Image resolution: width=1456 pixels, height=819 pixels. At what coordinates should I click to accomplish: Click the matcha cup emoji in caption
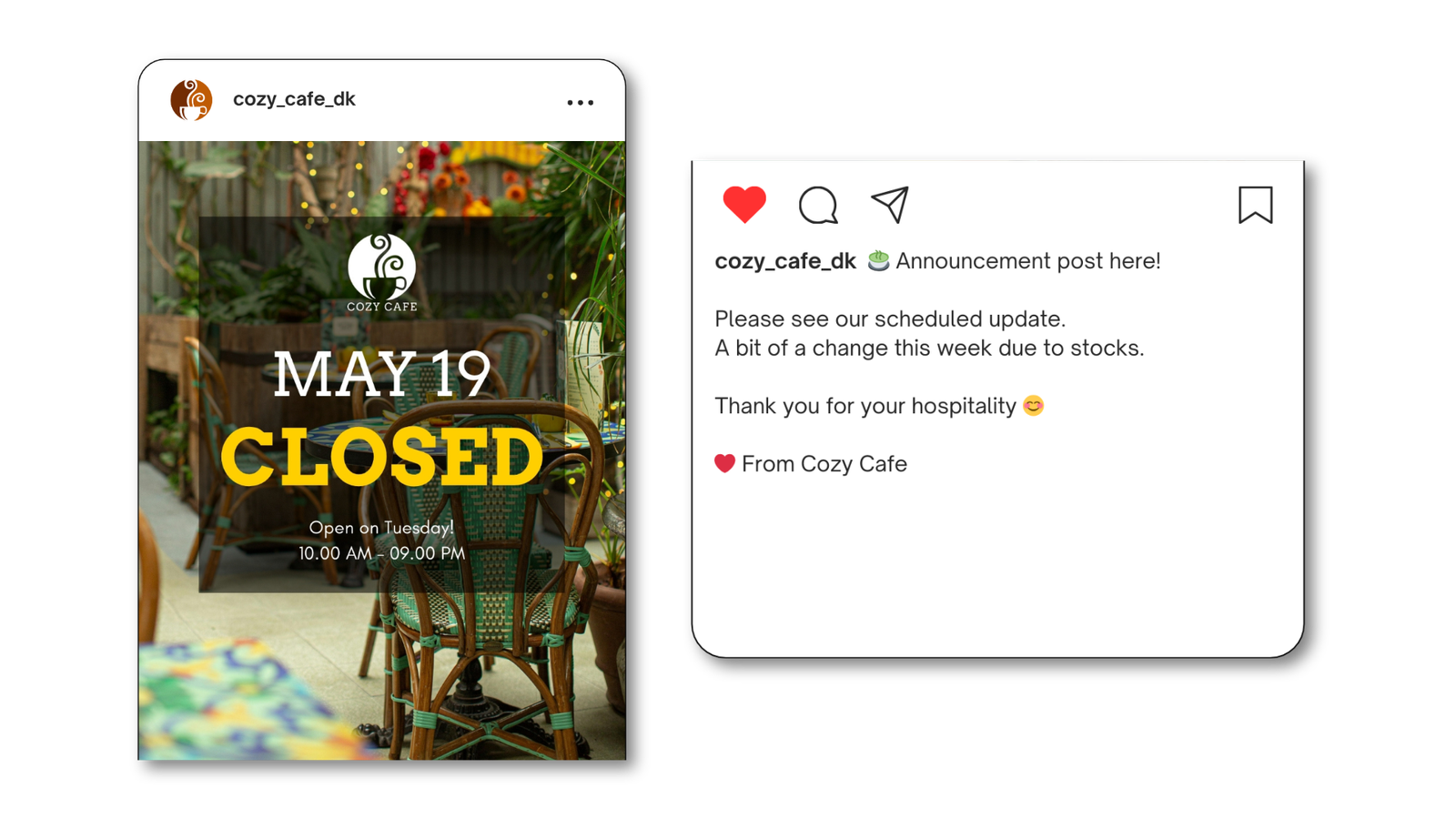[x=878, y=260]
